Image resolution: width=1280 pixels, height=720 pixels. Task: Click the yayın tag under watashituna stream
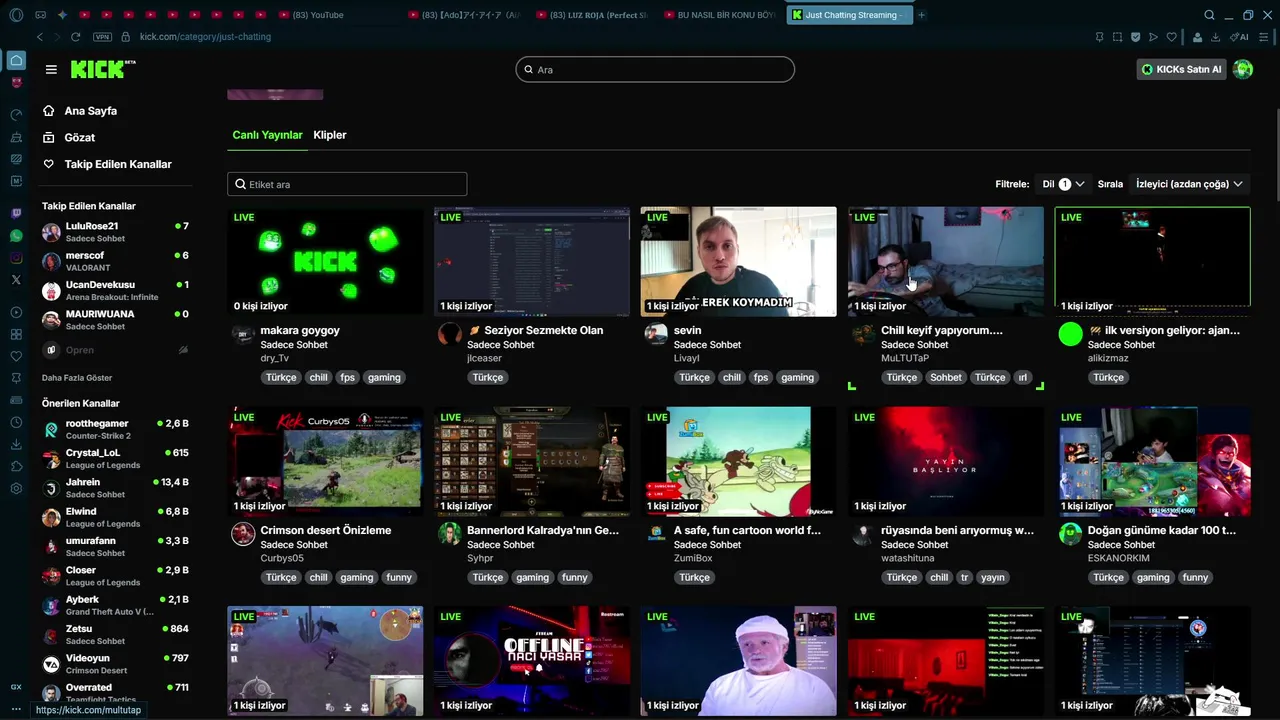pyautogui.click(x=993, y=578)
